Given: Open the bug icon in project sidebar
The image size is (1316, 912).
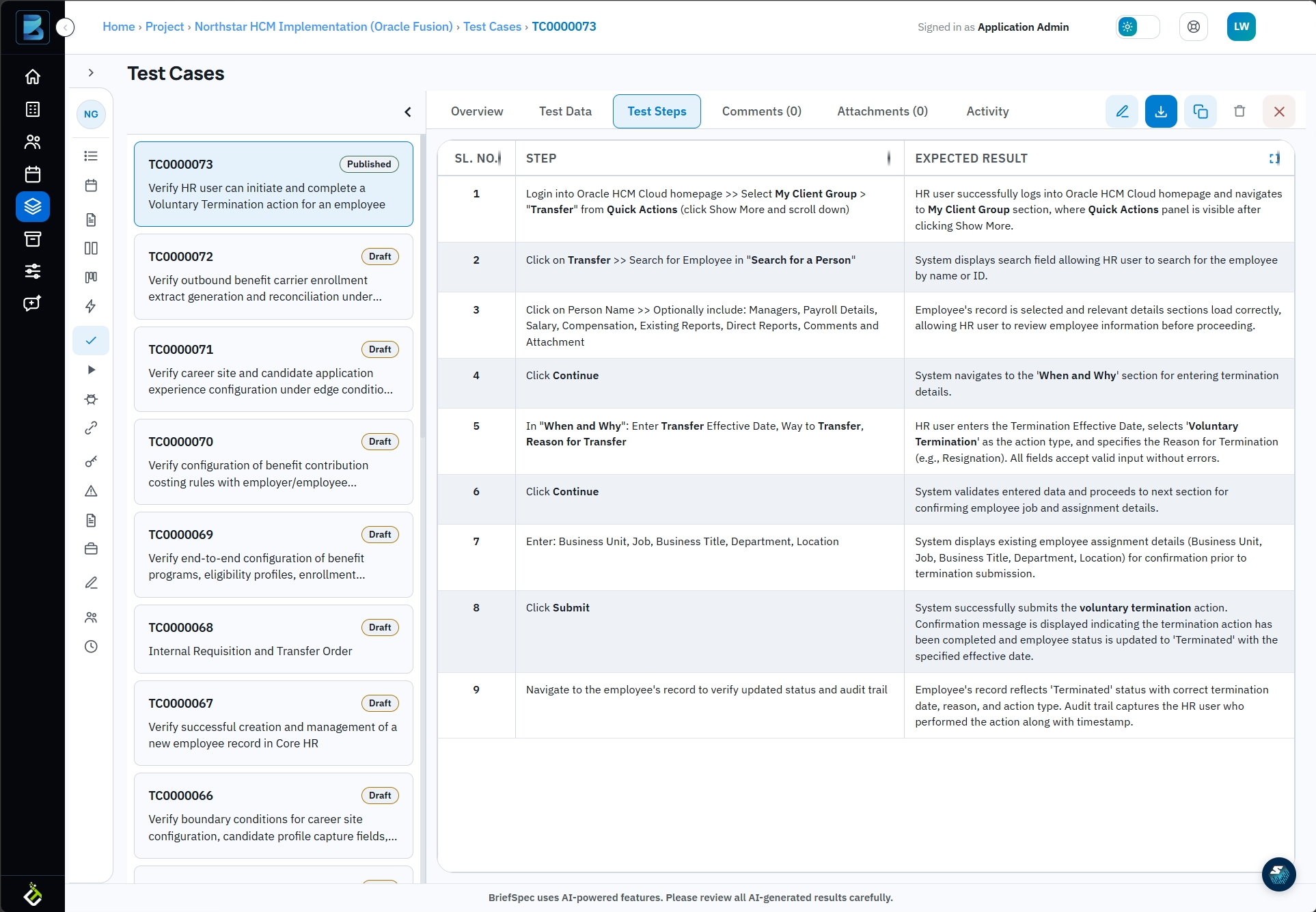Looking at the screenshot, I should (x=91, y=399).
